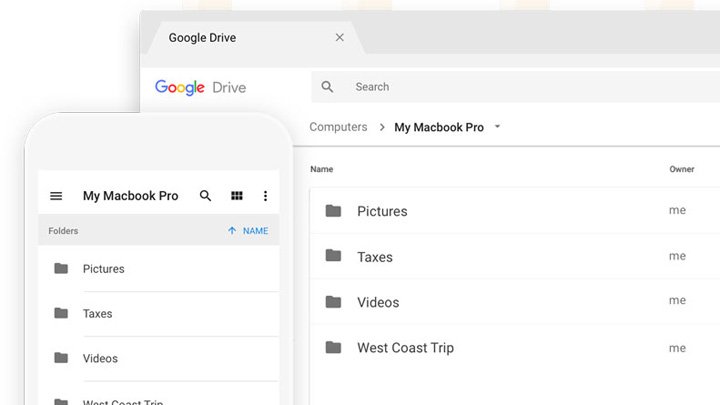The image size is (720, 405).
Task: Go to the Computers breadcrumb
Action: pos(338,127)
